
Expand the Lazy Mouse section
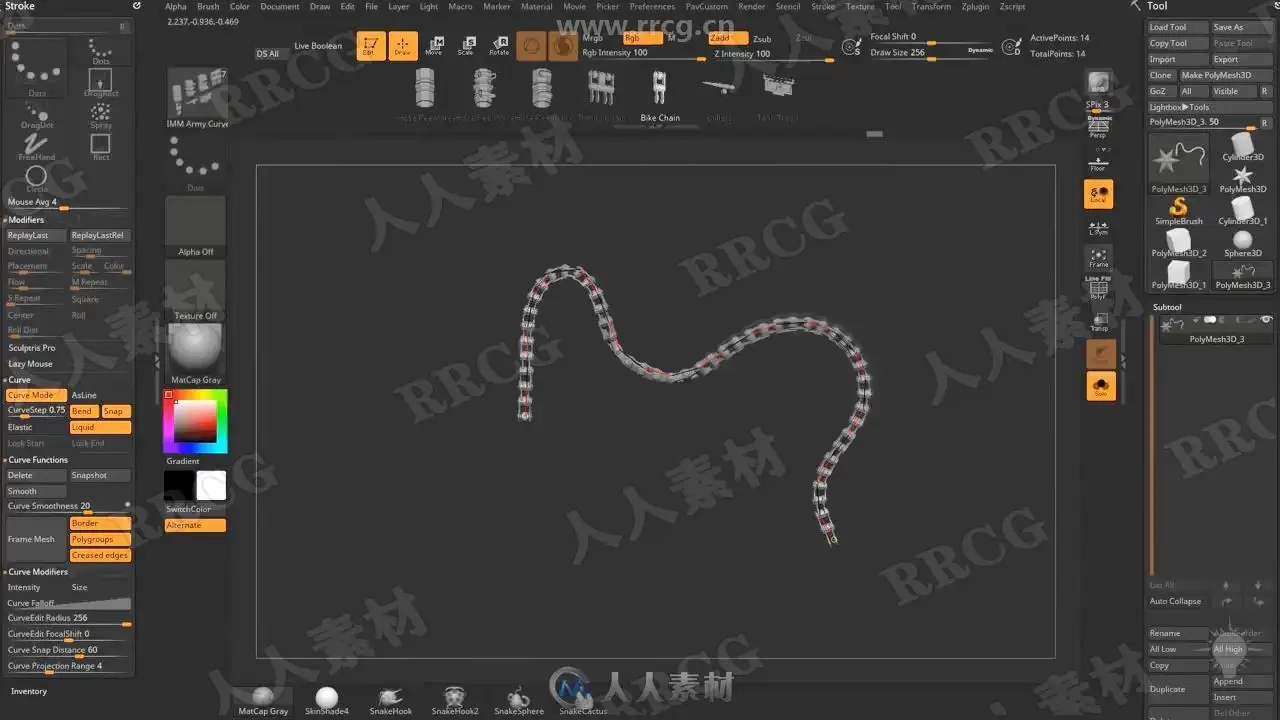click(x=31, y=364)
